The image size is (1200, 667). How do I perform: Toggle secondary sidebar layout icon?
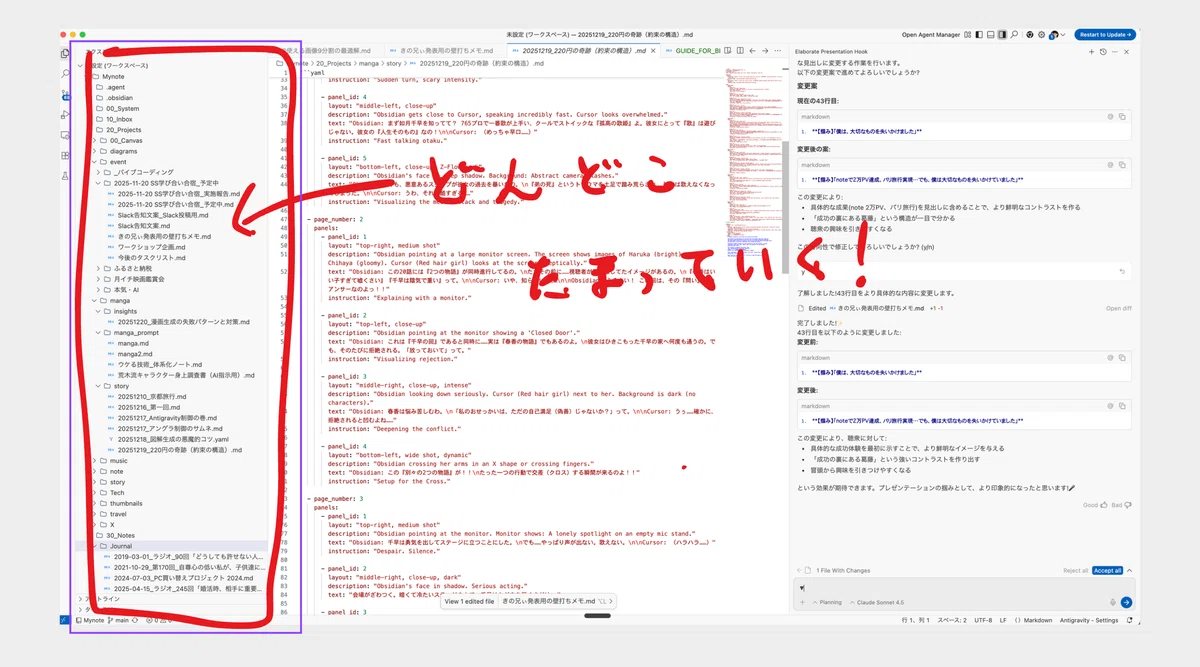point(1002,35)
